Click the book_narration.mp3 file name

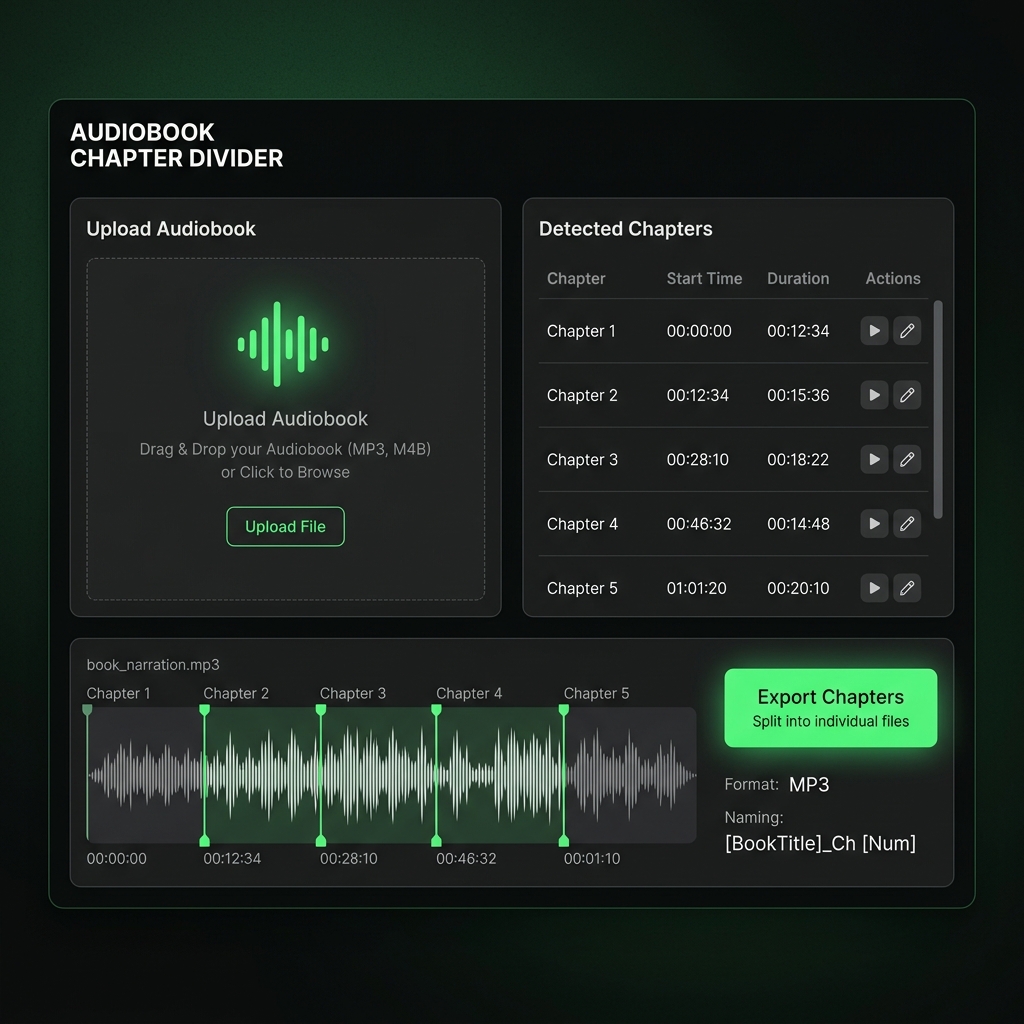point(153,665)
